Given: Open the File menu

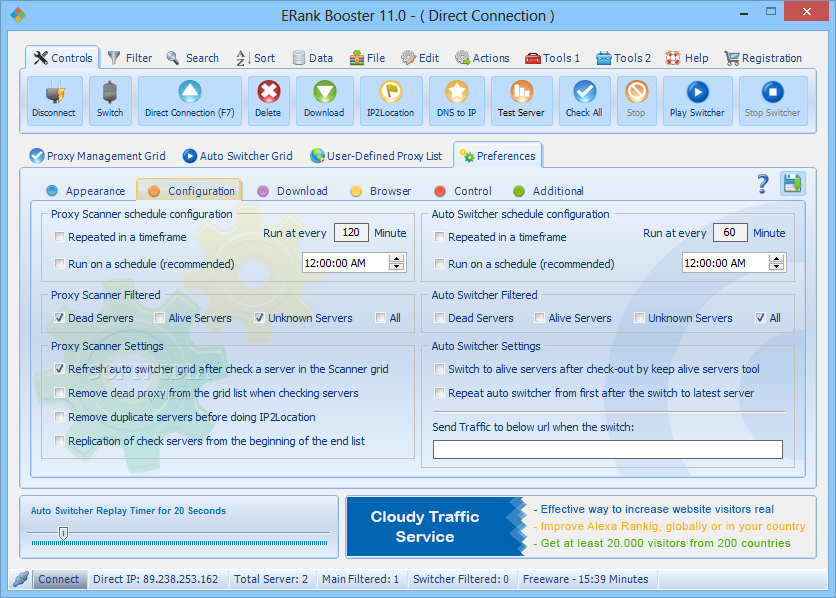Looking at the screenshot, I should 367,58.
